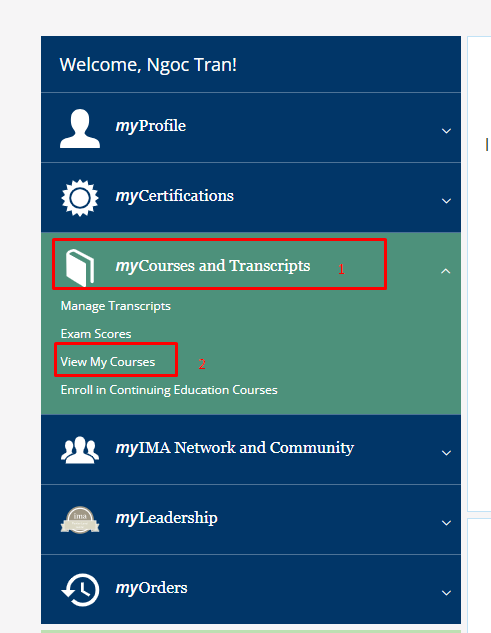This screenshot has width=491, height=633.
Task: Expand the myProfile section chevron
Action: (446, 131)
